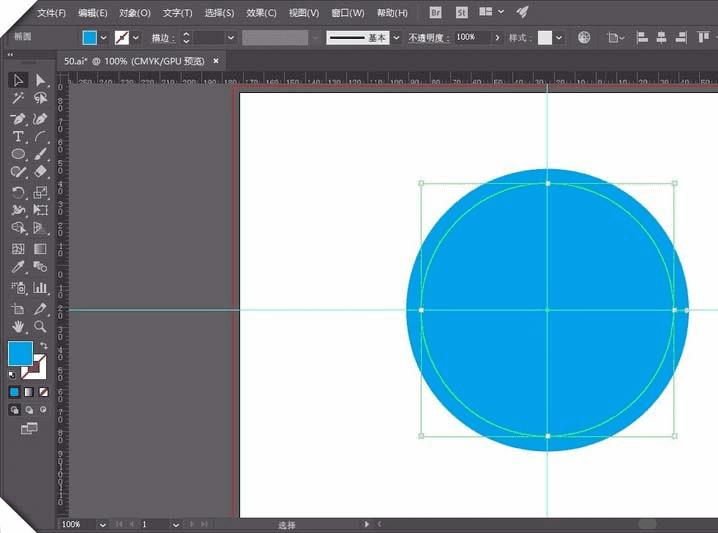
Task: Select the Type tool
Action: [x=18, y=136]
